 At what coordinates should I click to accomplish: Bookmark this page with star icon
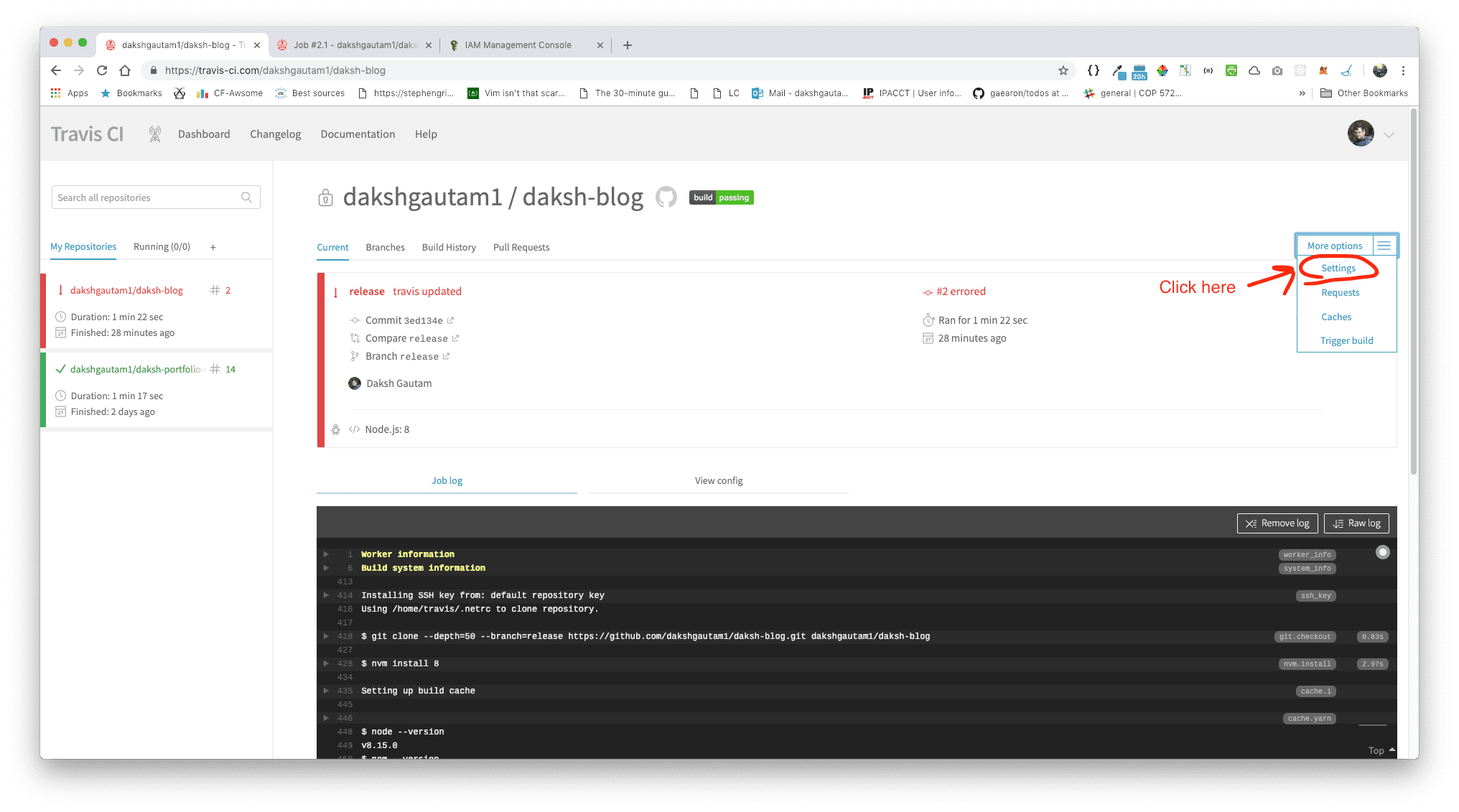tap(1063, 70)
